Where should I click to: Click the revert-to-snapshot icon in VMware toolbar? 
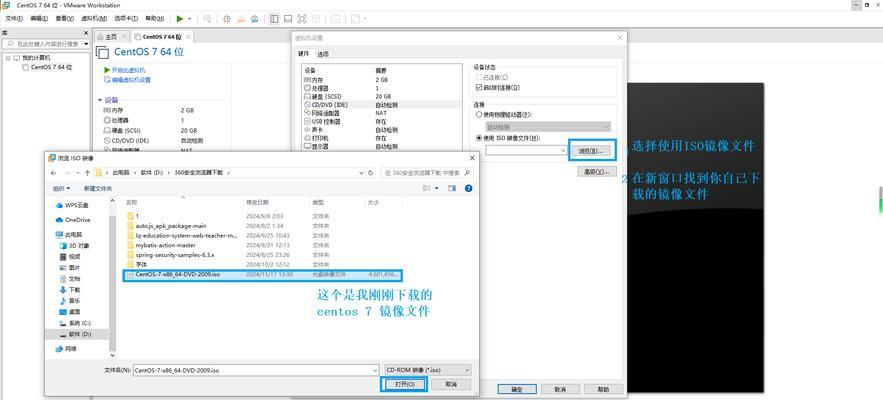pos(240,19)
